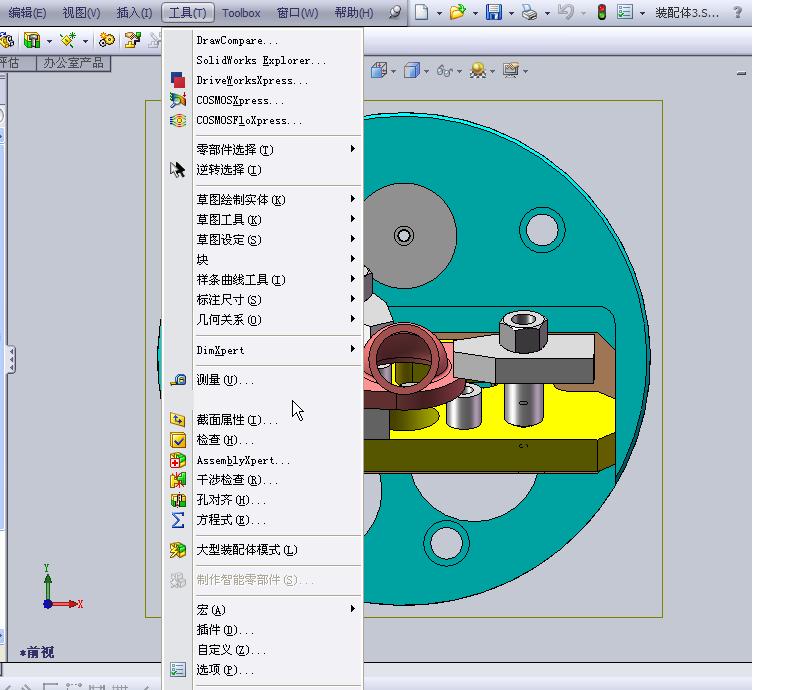Switch to 办公室产品 tab
Image resolution: width=808 pixels, height=690 pixels.
coord(73,63)
